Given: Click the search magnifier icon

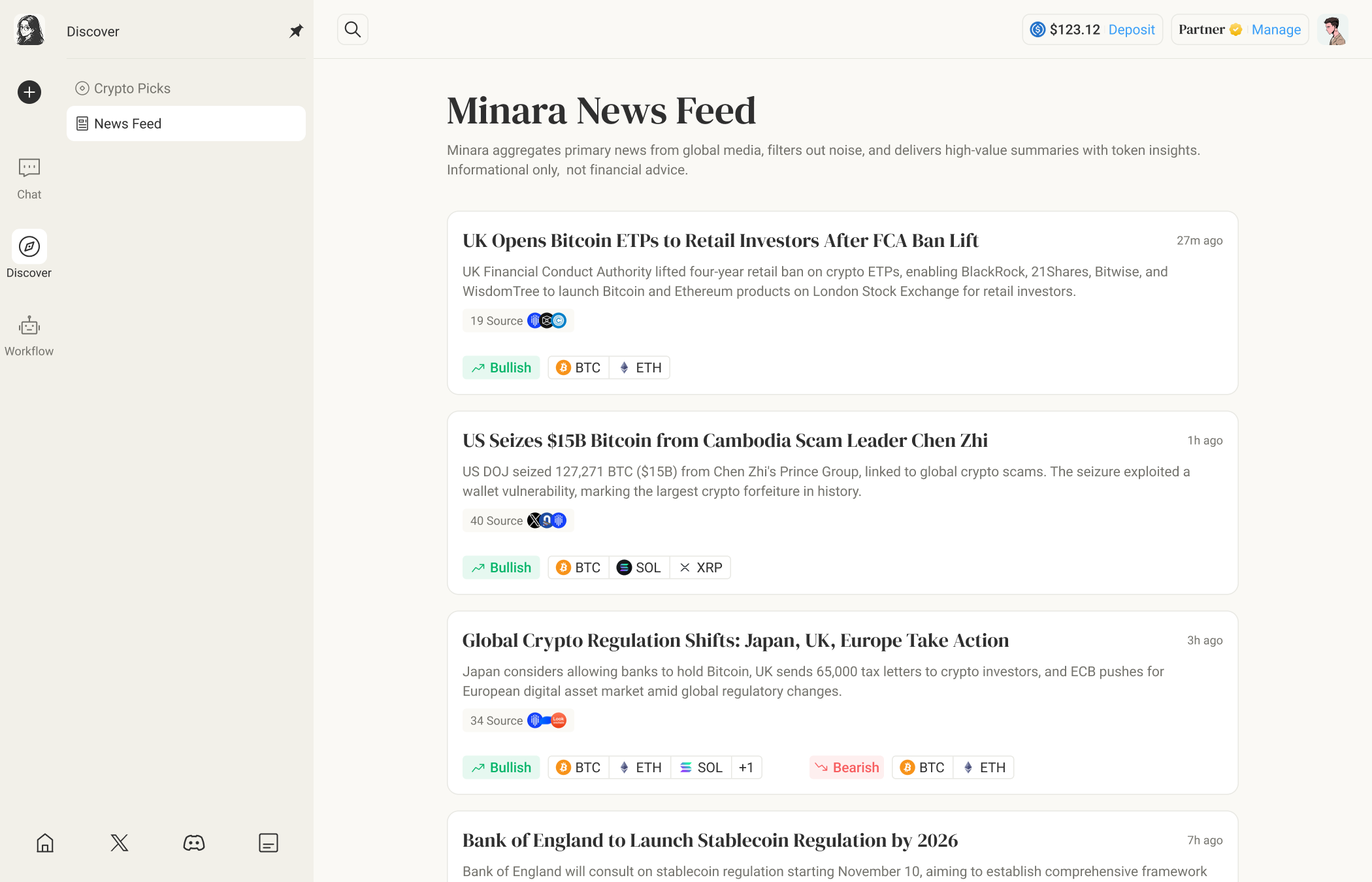Looking at the screenshot, I should click(x=353, y=29).
